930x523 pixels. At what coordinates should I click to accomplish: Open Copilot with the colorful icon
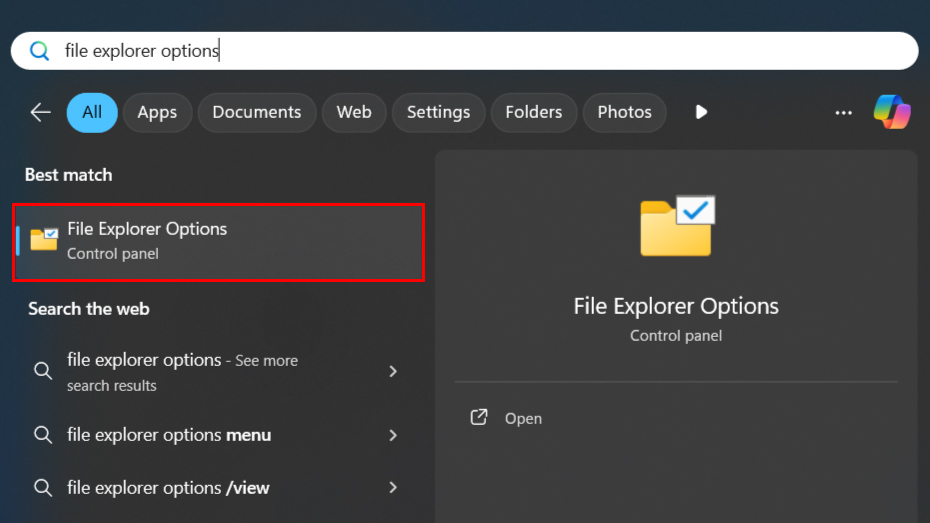(x=892, y=112)
